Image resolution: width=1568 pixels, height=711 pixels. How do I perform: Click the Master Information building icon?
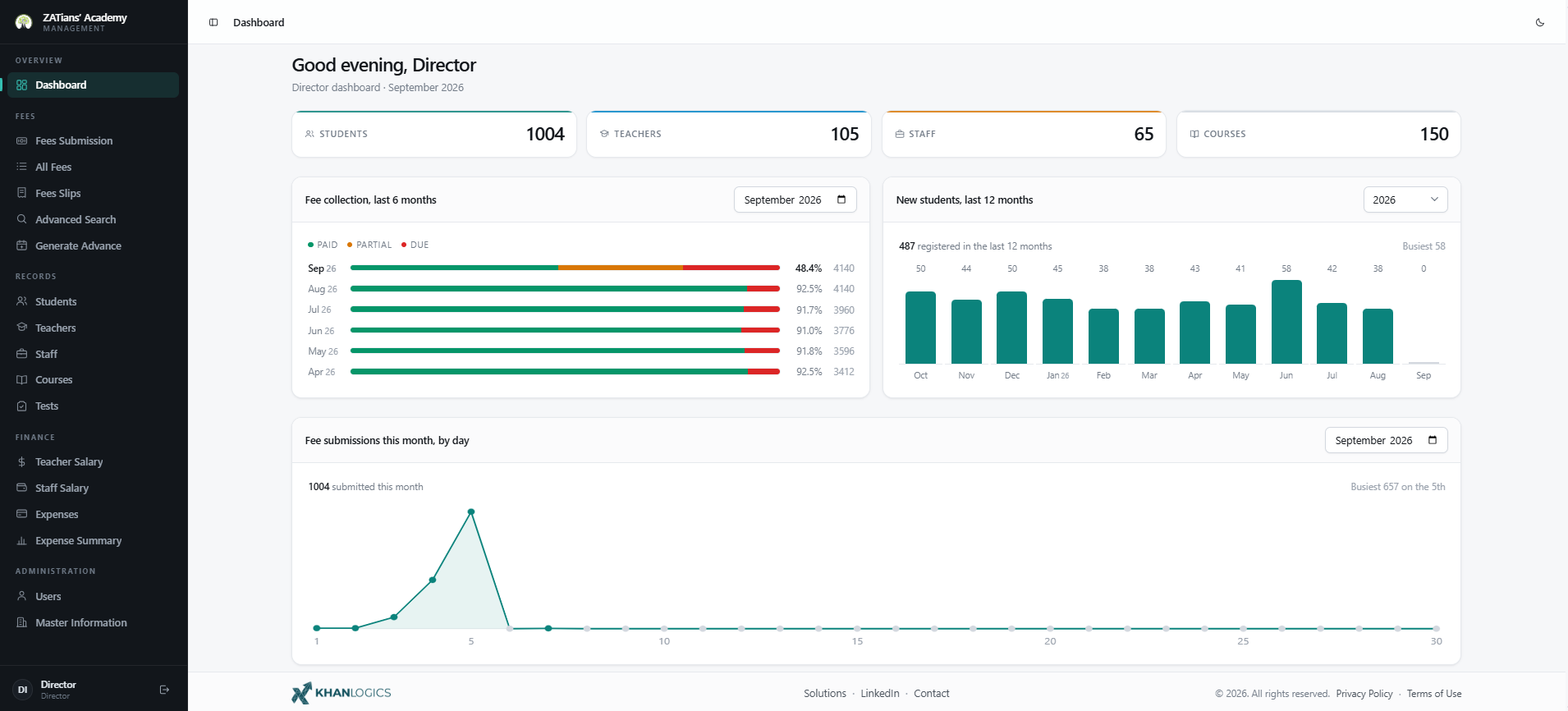[22, 622]
